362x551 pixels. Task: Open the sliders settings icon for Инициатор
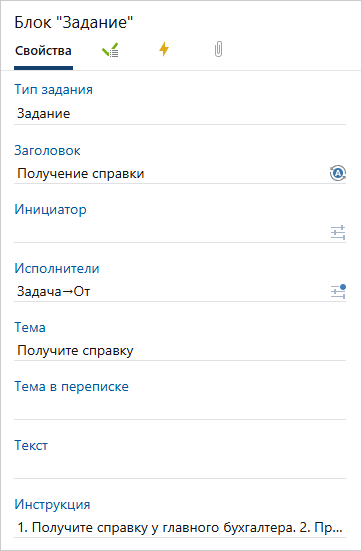[x=338, y=233]
